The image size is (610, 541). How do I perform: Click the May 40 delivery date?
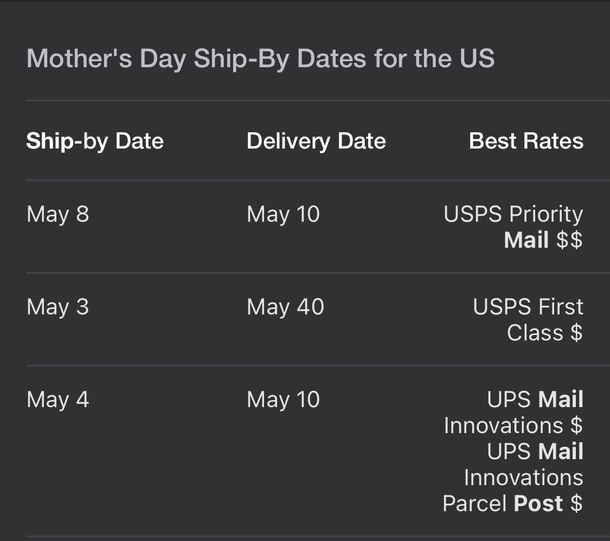pyautogui.click(x=285, y=307)
